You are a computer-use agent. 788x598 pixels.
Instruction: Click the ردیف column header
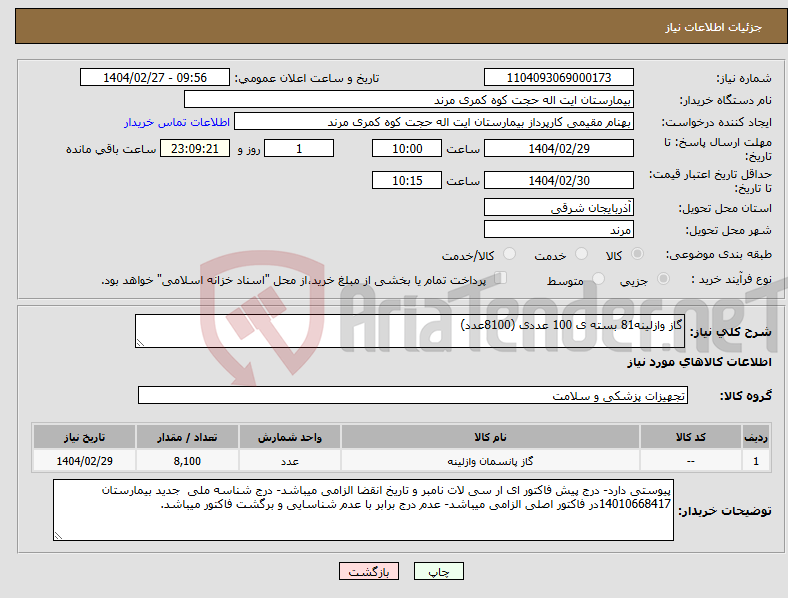[x=756, y=437]
